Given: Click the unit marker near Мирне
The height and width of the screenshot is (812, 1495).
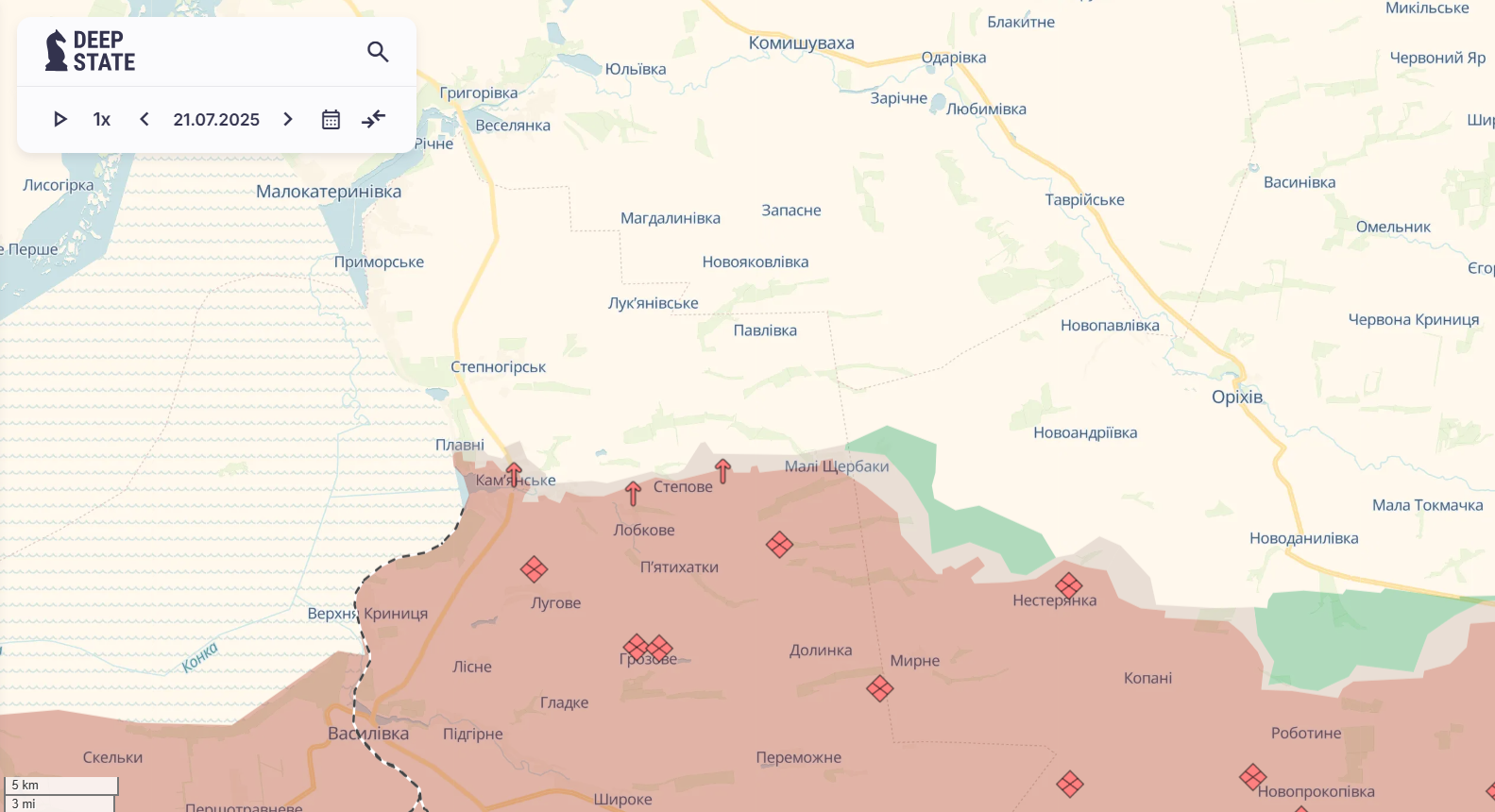Looking at the screenshot, I should click(x=880, y=688).
